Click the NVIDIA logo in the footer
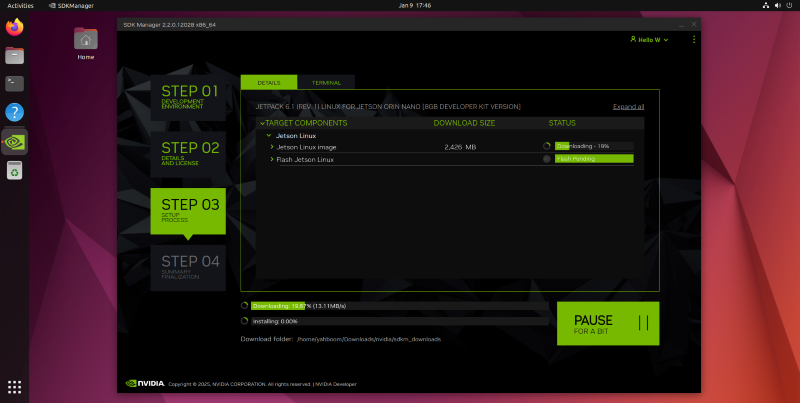The height and width of the screenshot is (403, 800). tap(145, 383)
